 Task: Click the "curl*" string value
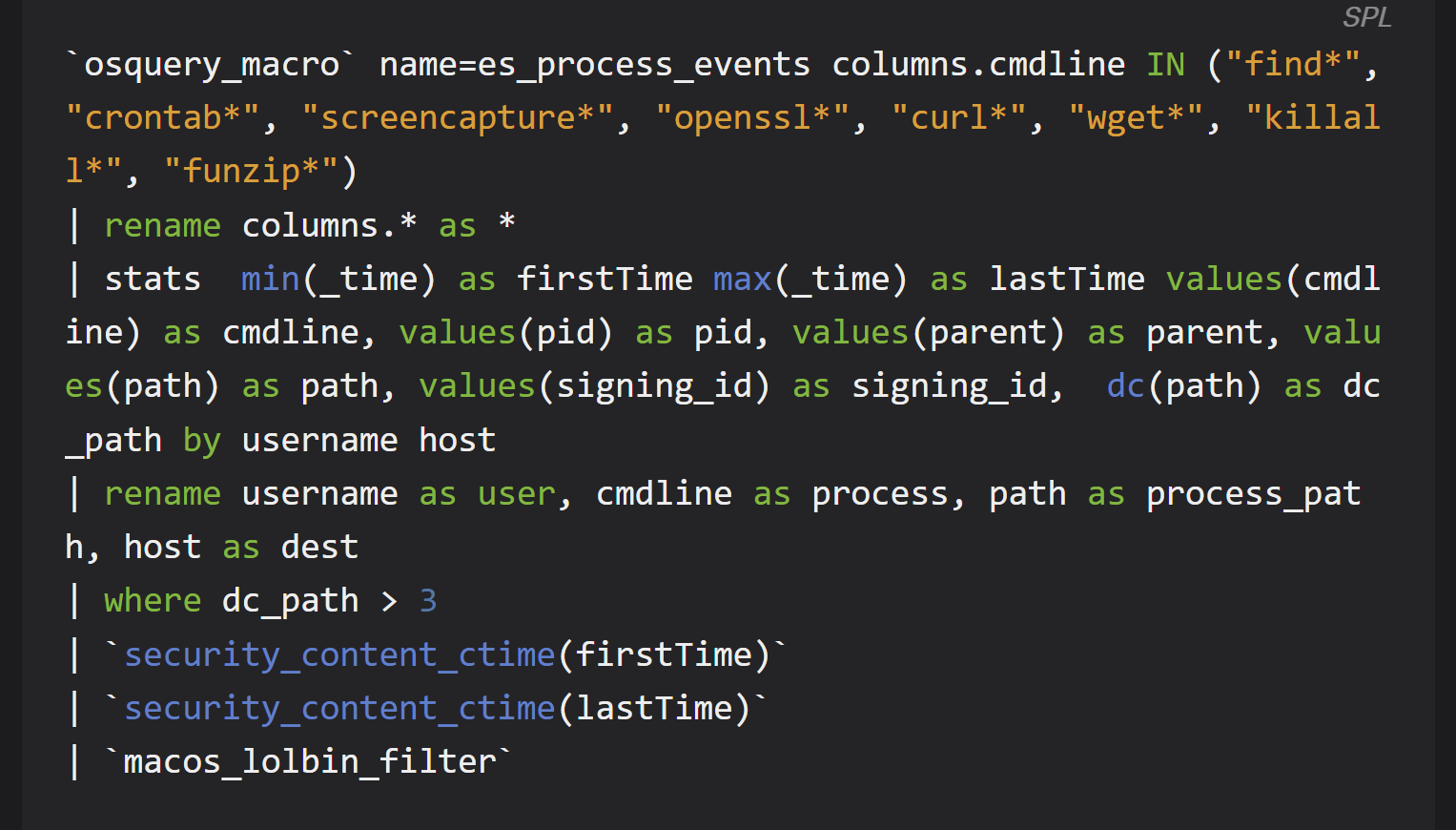tap(958, 118)
